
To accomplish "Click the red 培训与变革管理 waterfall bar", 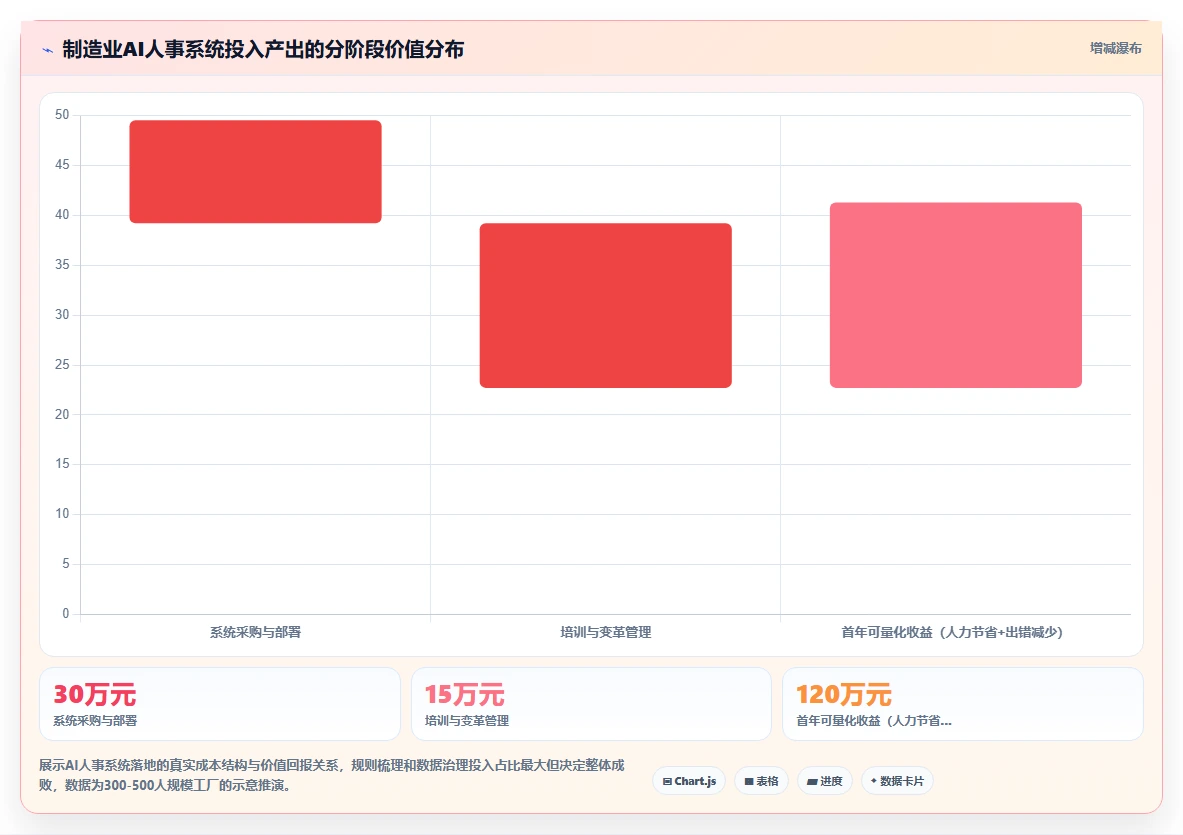I will pyautogui.click(x=606, y=305).
